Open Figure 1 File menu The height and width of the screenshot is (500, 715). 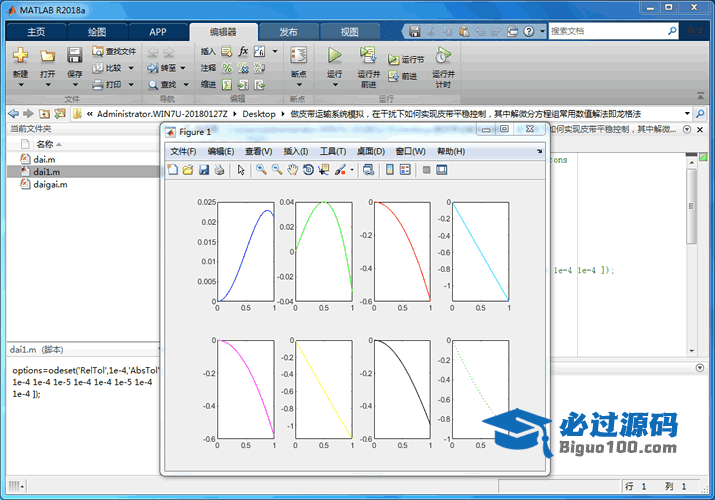183,151
